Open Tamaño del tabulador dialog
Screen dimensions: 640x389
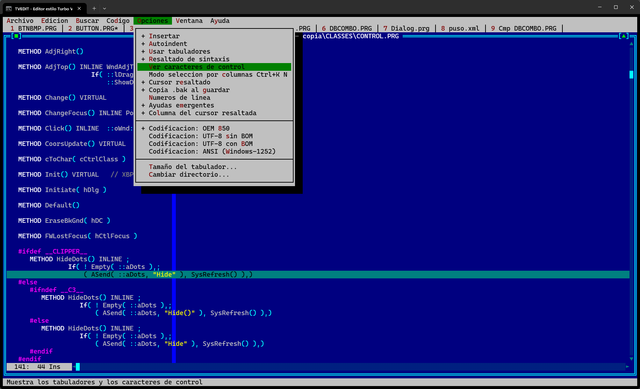coord(214,167)
